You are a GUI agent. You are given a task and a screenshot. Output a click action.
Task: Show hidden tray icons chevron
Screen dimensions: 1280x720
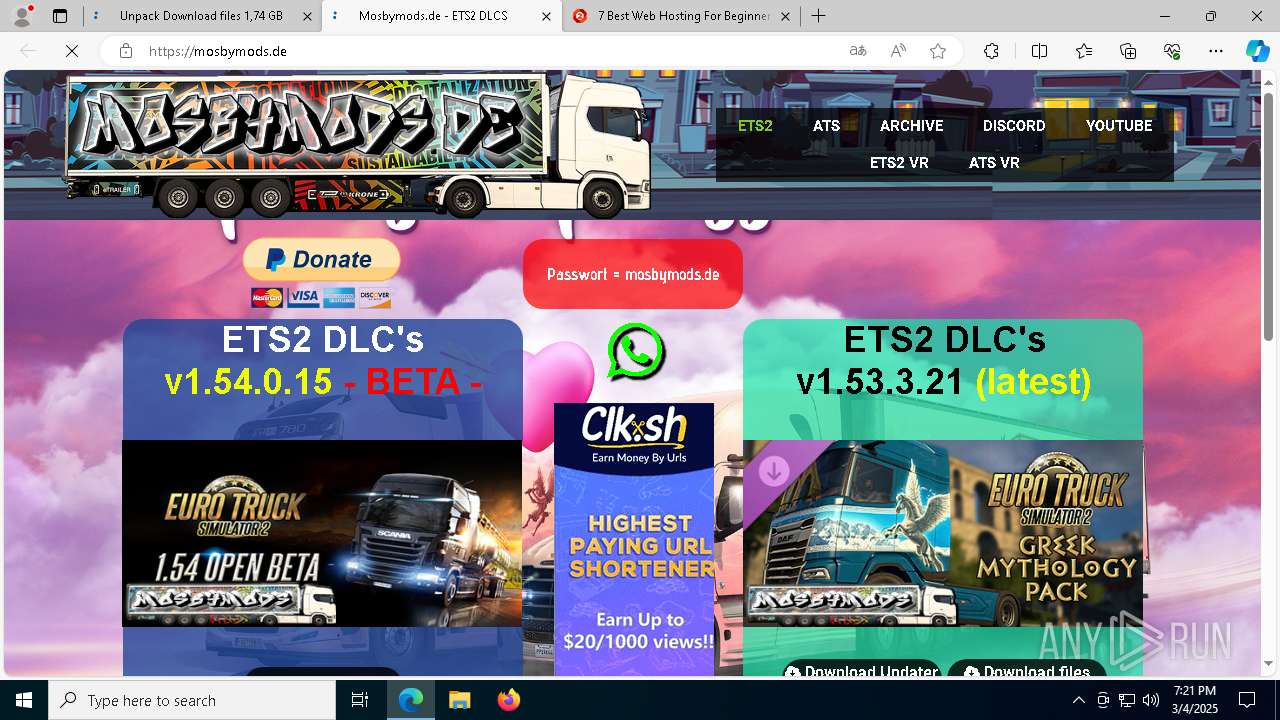coord(1078,700)
